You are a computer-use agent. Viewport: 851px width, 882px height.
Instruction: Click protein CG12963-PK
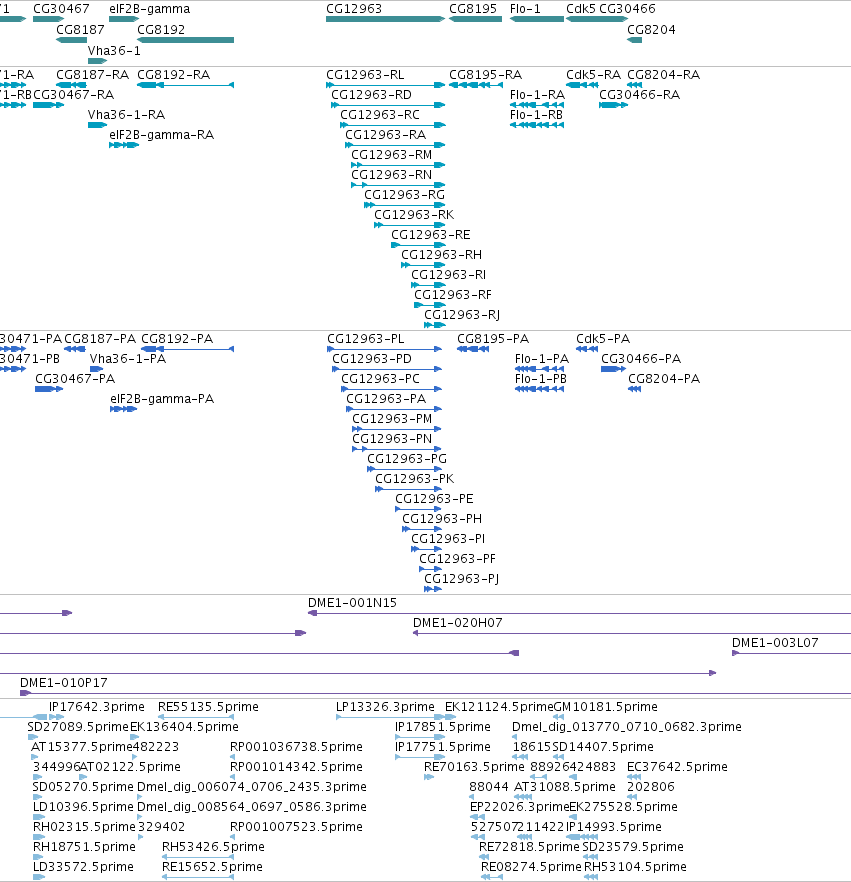408,489
